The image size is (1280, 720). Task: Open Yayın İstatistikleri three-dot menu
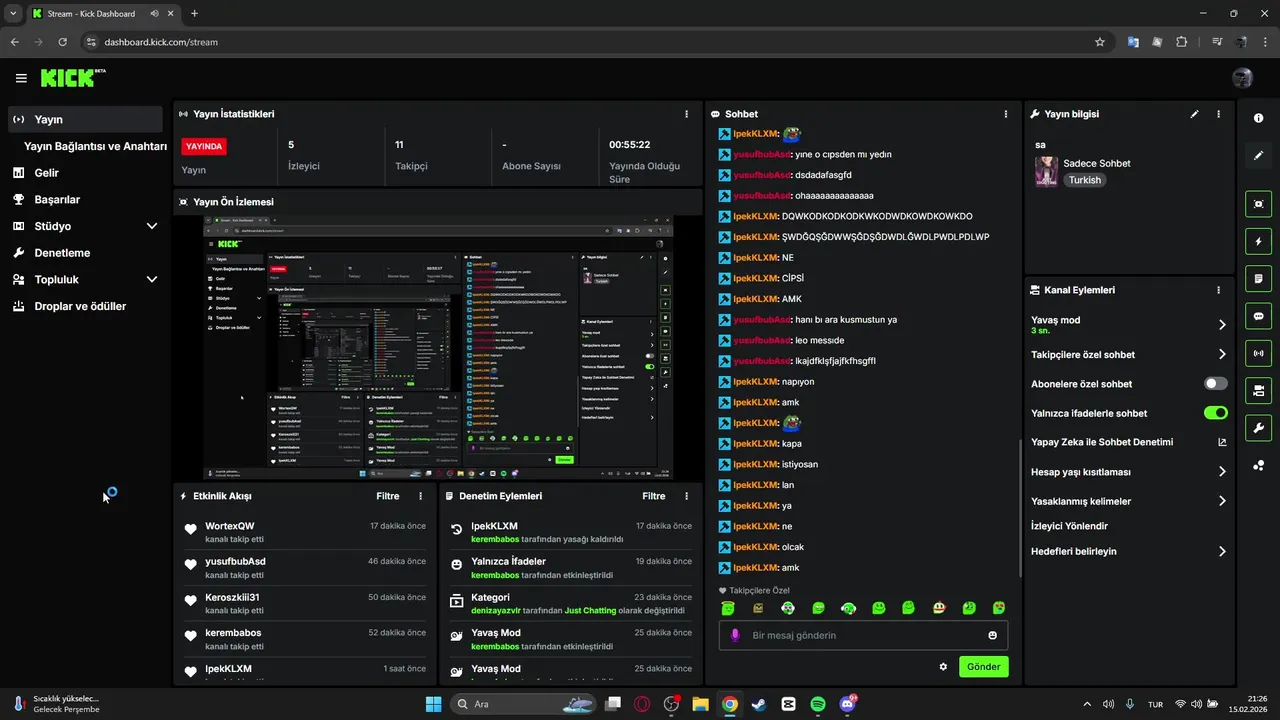[x=686, y=114]
